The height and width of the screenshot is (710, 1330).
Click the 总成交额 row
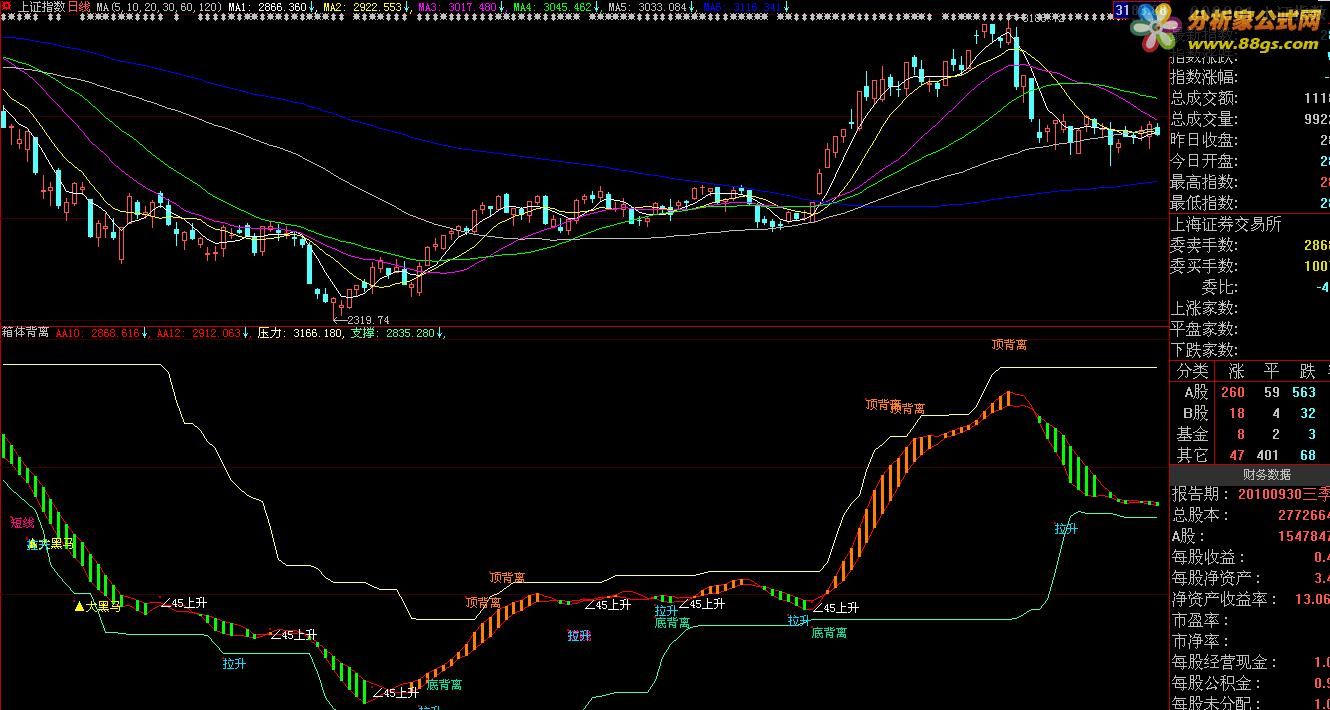[x=1249, y=98]
